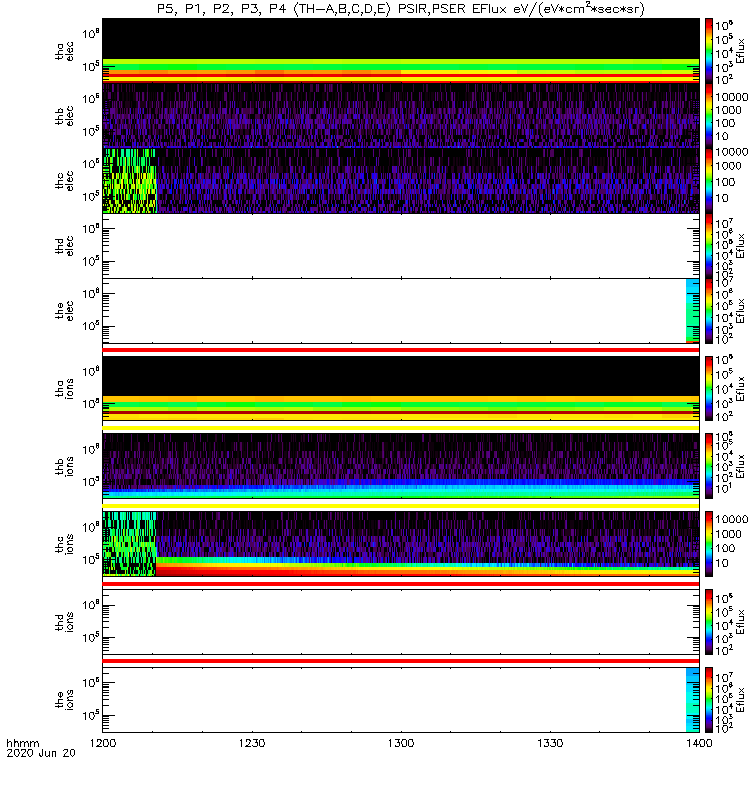Click inside the empty thd elec panel
Screen dimensions: 750x800
click(401, 245)
